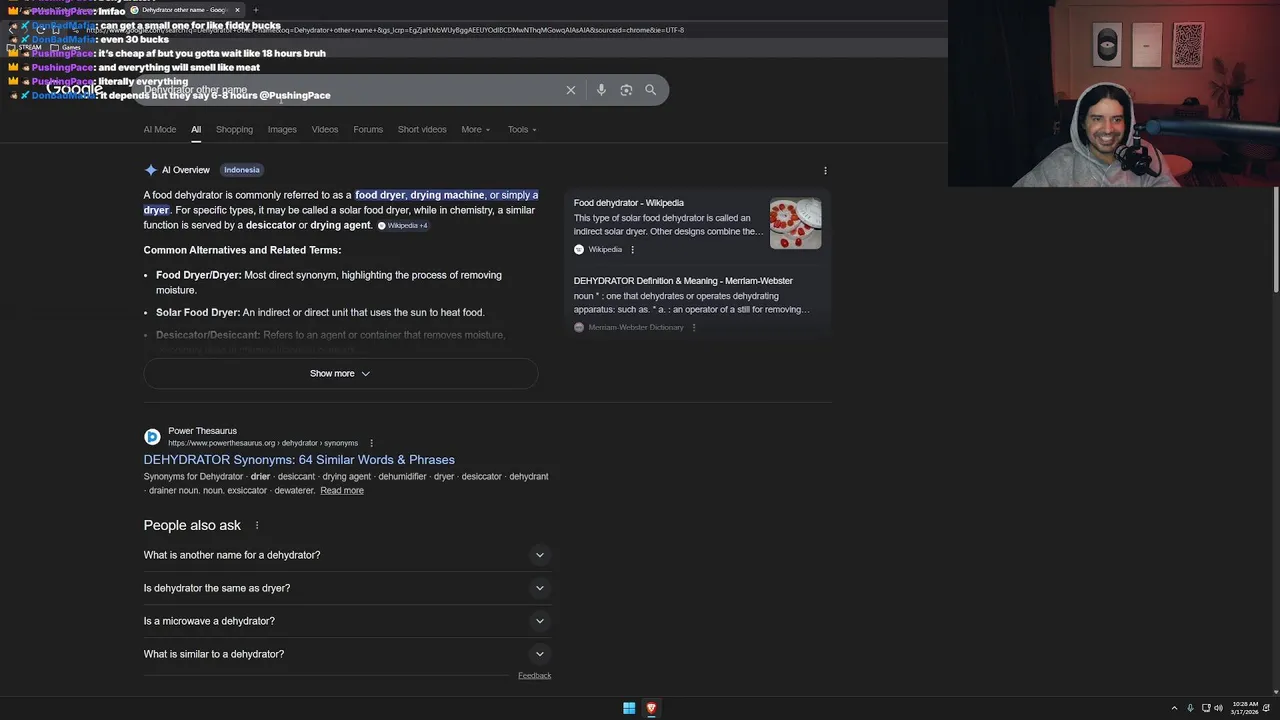Open Food dehydrator - Wikipedia source
Image resolution: width=1280 pixels, height=720 pixels.
click(629, 203)
